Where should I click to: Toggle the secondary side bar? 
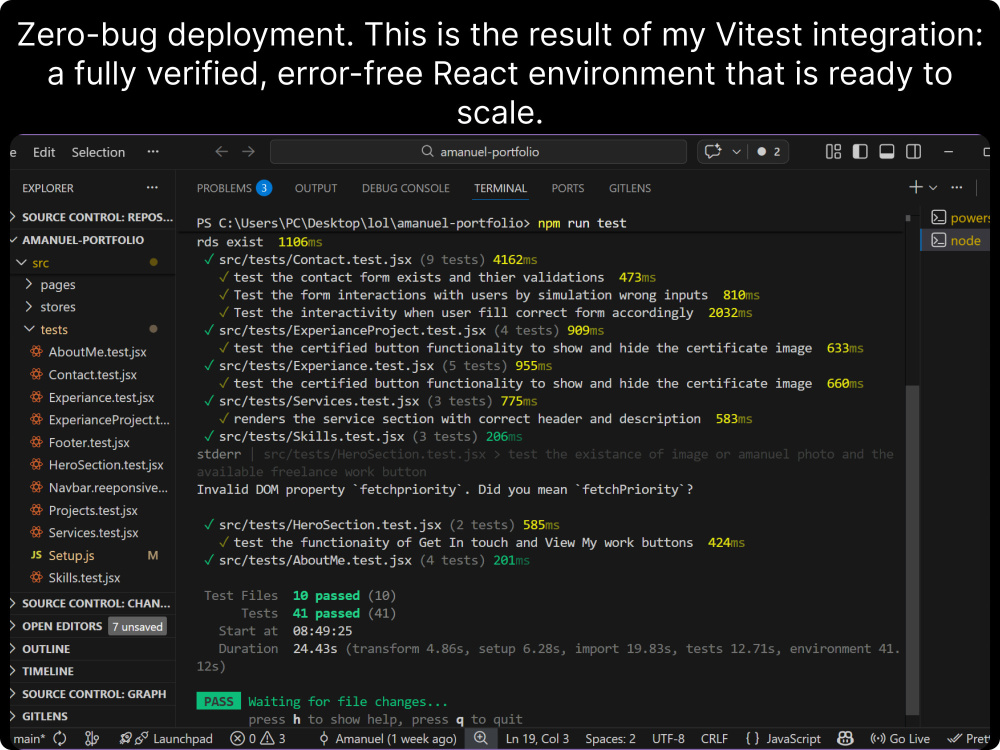913,152
